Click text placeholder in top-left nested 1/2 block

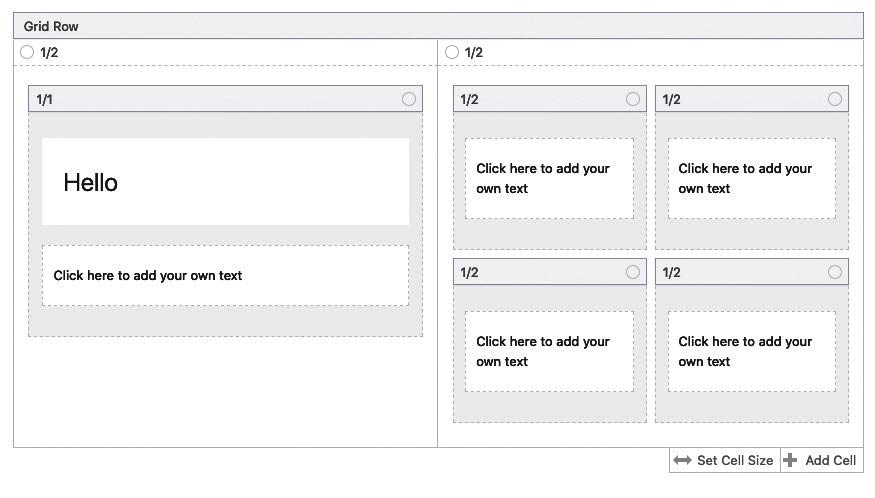coord(550,179)
